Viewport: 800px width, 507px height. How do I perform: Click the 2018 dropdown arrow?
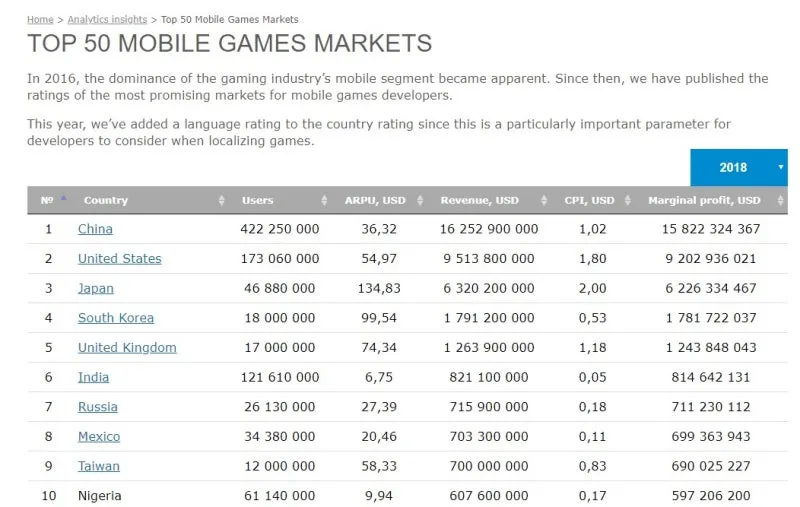(x=781, y=167)
